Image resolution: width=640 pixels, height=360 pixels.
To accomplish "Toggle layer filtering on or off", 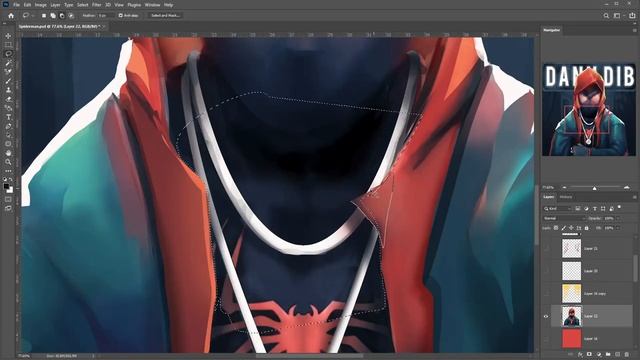I will [619, 207].
